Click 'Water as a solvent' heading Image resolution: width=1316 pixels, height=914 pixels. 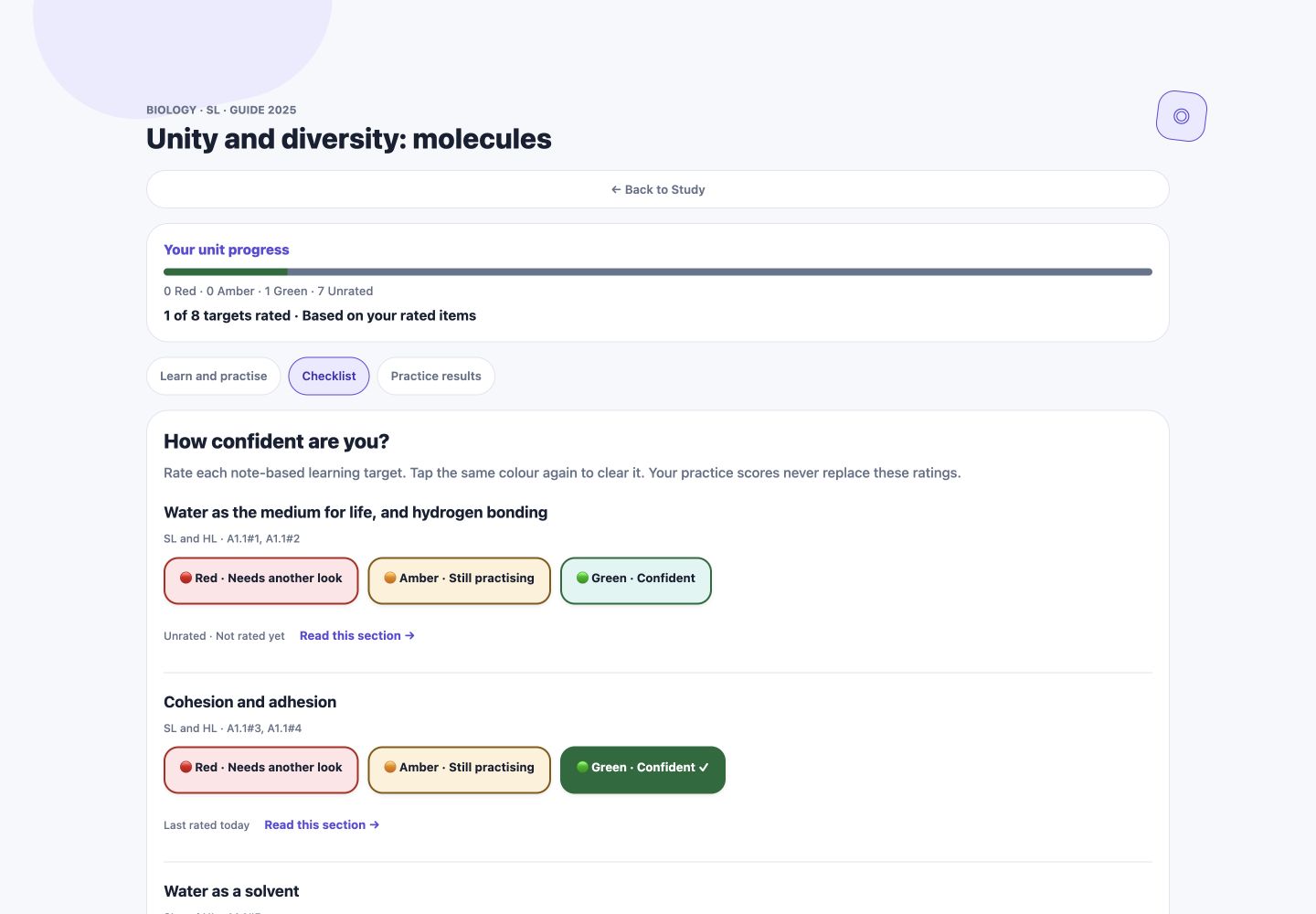(x=231, y=891)
